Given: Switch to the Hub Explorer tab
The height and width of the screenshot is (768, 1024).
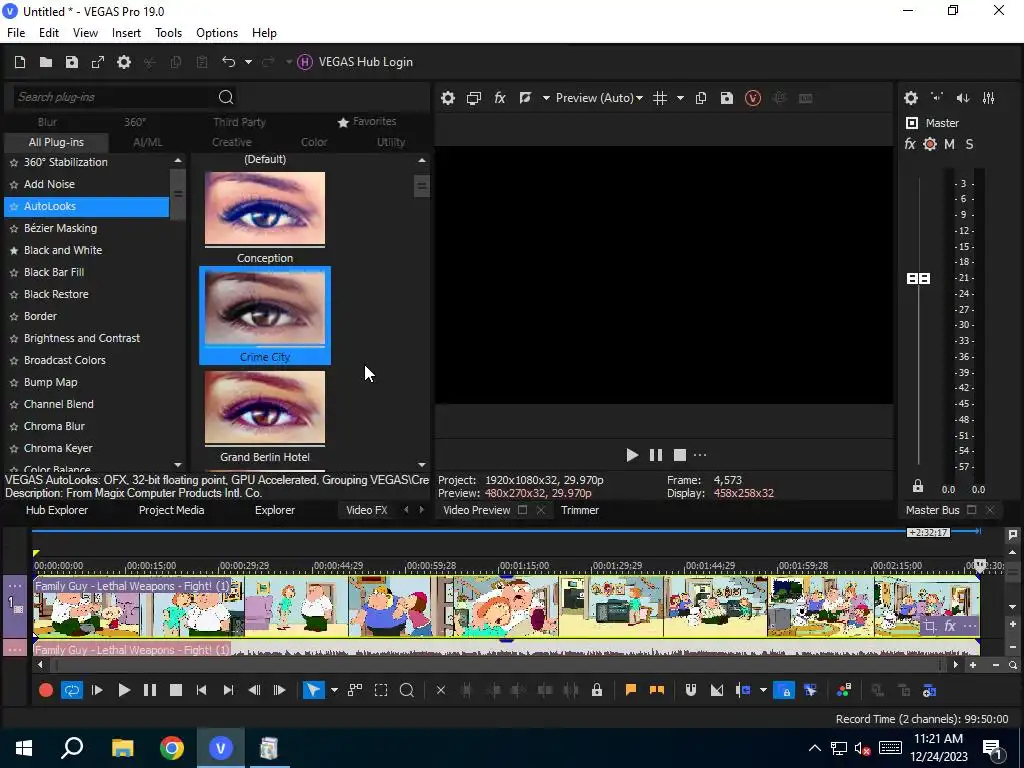Looking at the screenshot, I should [57, 510].
